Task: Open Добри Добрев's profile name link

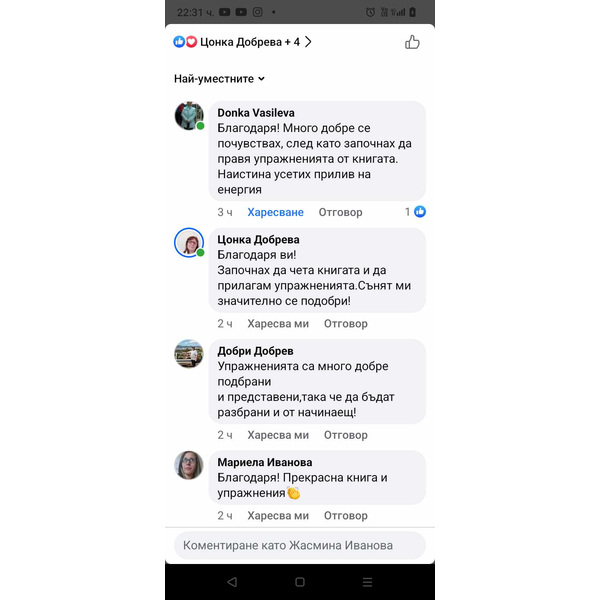Action: pyautogui.click(x=256, y=351)
